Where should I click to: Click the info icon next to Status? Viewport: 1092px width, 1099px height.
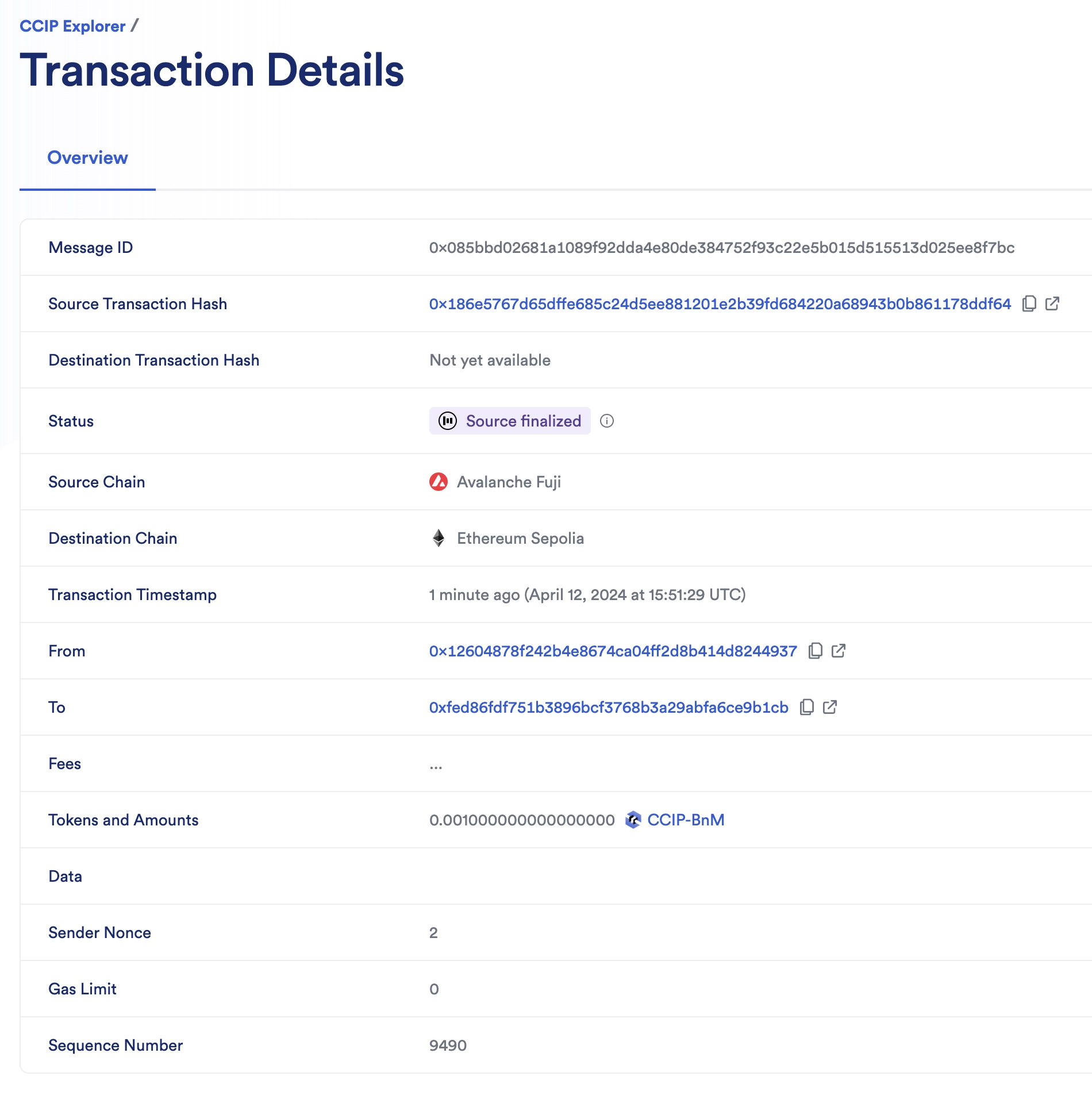[x=607, y=421]
